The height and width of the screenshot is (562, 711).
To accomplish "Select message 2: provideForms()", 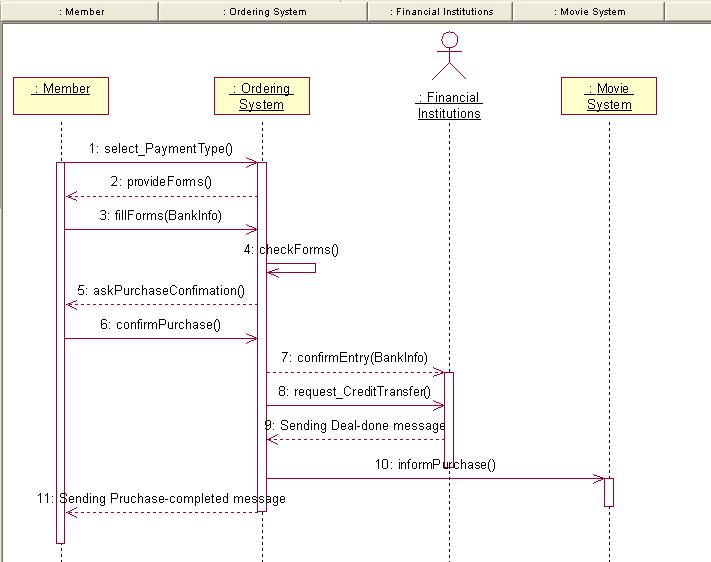I will point(161,182).
